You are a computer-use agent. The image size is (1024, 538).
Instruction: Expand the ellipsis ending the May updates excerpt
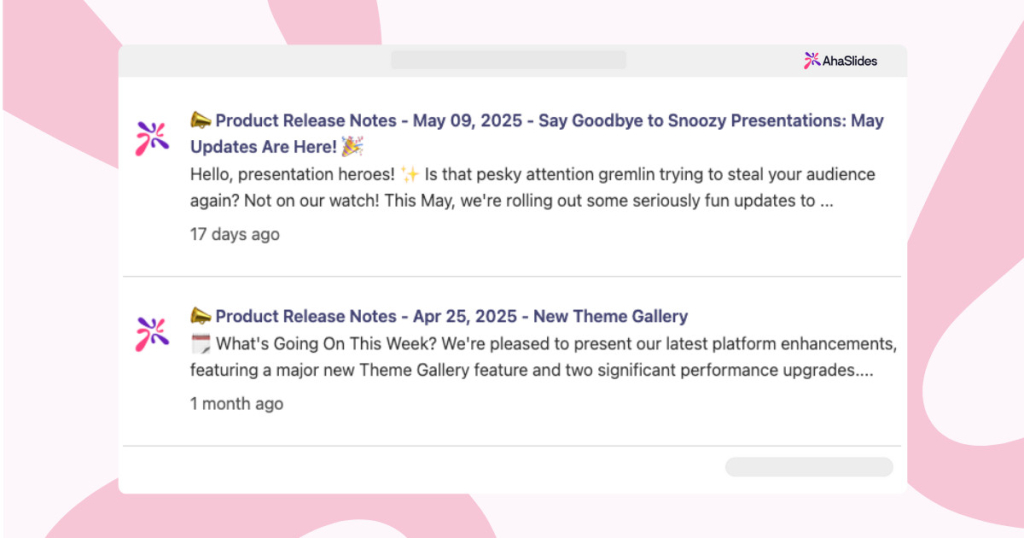(827, 201)
